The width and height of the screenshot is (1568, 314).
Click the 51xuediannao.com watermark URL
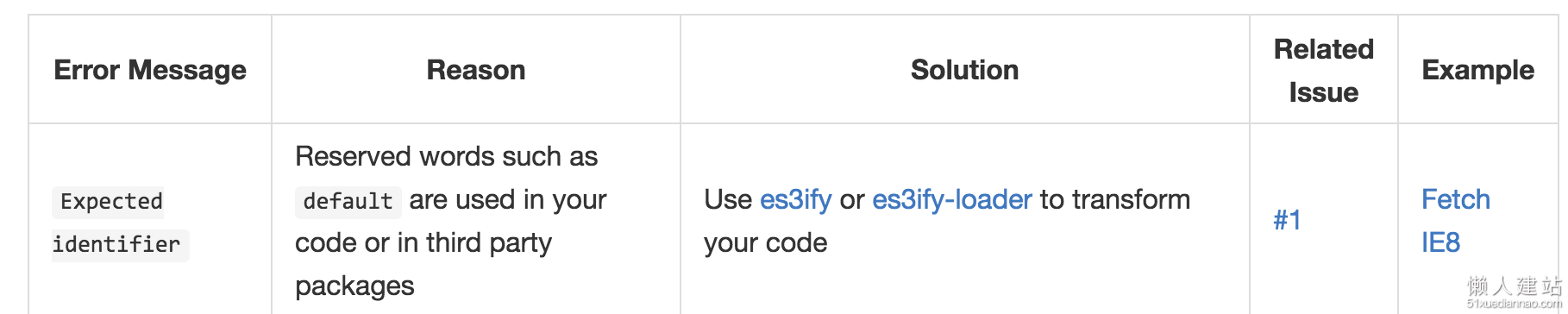pyautogui.click(x=1515, y=304)
